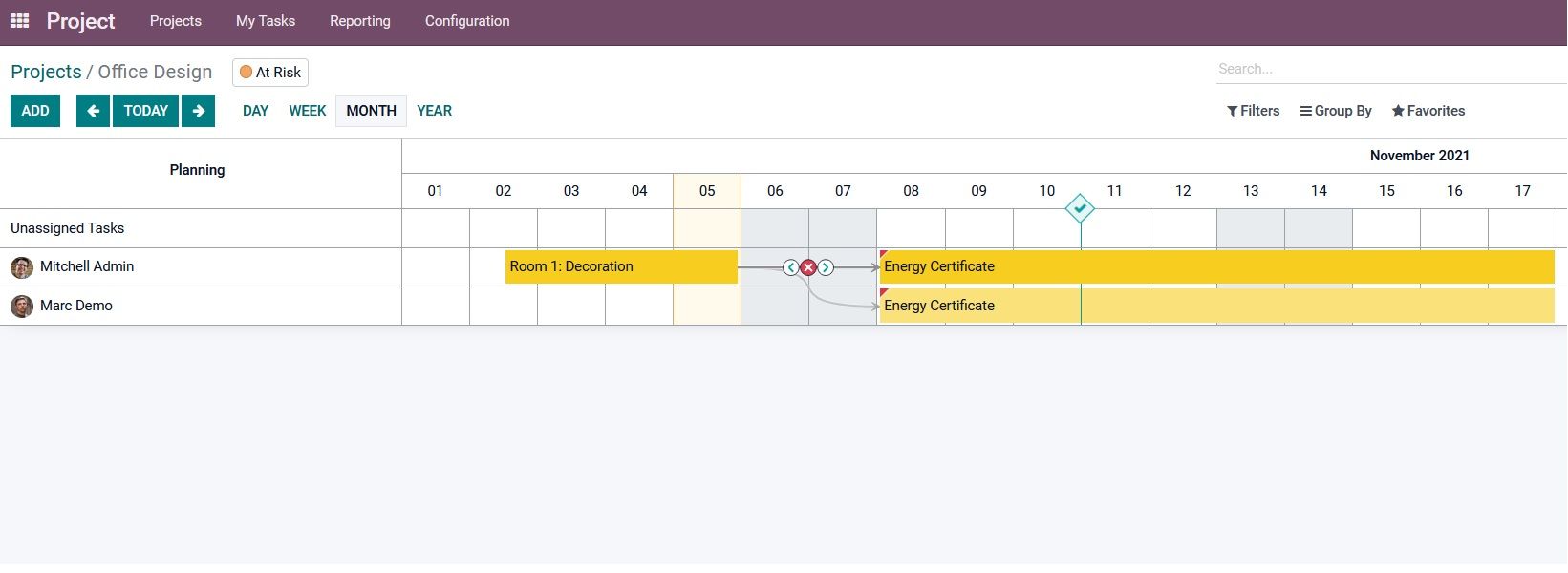Select the Month scale view
The width and height of the screenshot is (1568, 573).
(371, 111)
